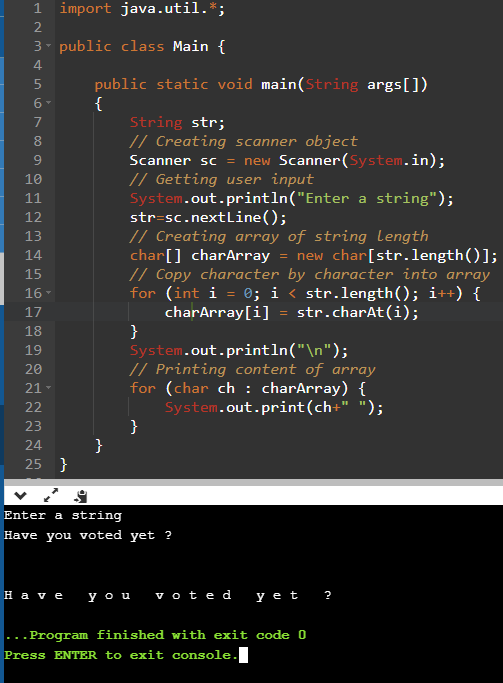
Task: Click the '// Creating scanner object' comment
Action: point(243,141)
